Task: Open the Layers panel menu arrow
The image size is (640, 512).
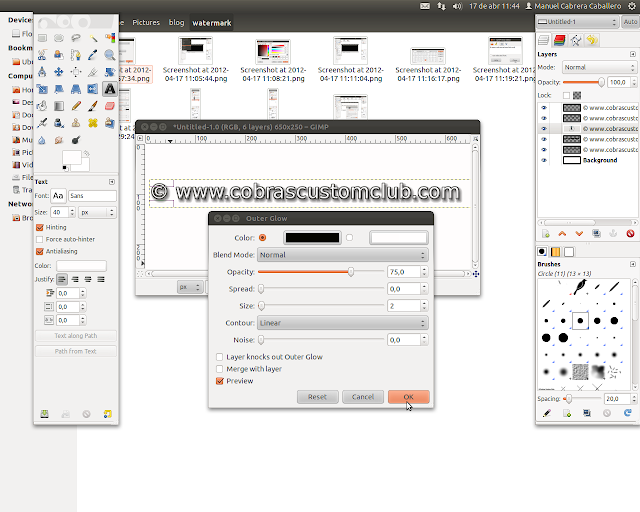Action: (x=633, y=54)
